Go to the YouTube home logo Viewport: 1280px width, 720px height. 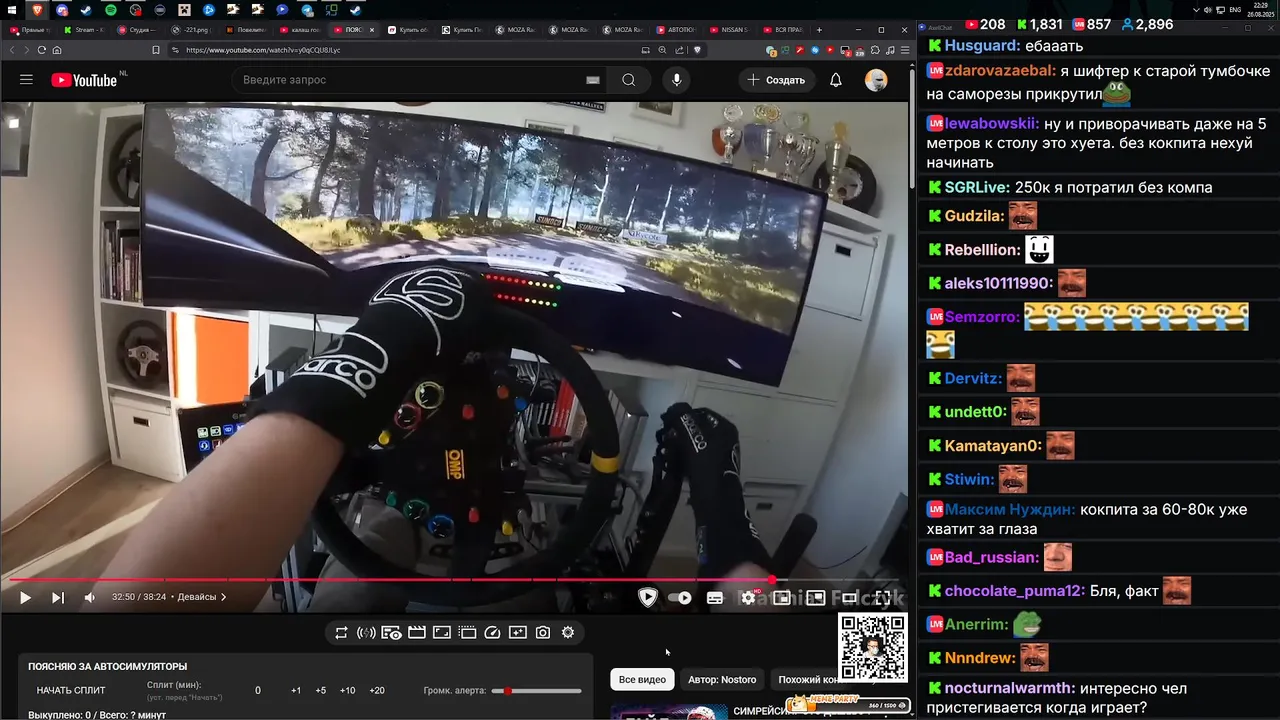83,80
